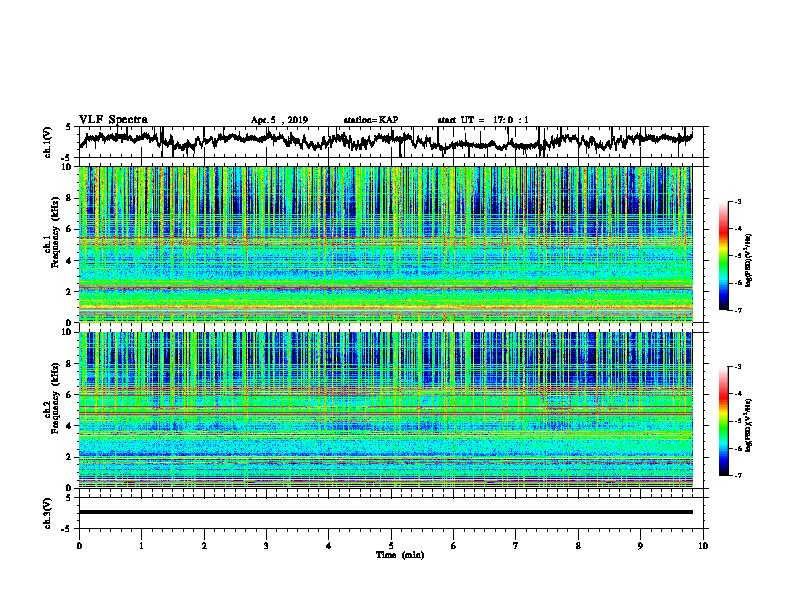Click the "Time (min)" axis label

pyautogui.click(x=400, y=555)
